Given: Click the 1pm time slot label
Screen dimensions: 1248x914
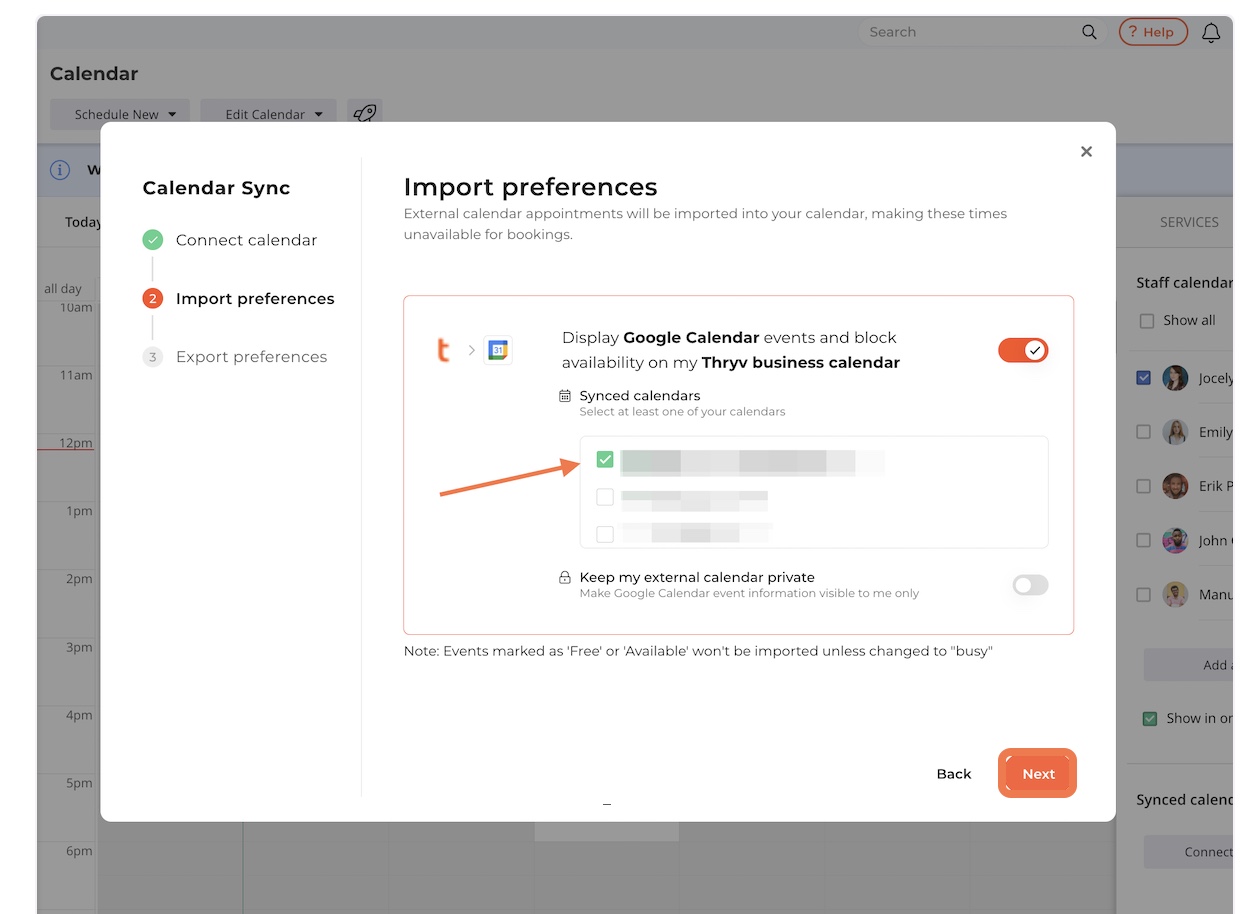Looking at the screenshot, I should [x=79, y=511].
